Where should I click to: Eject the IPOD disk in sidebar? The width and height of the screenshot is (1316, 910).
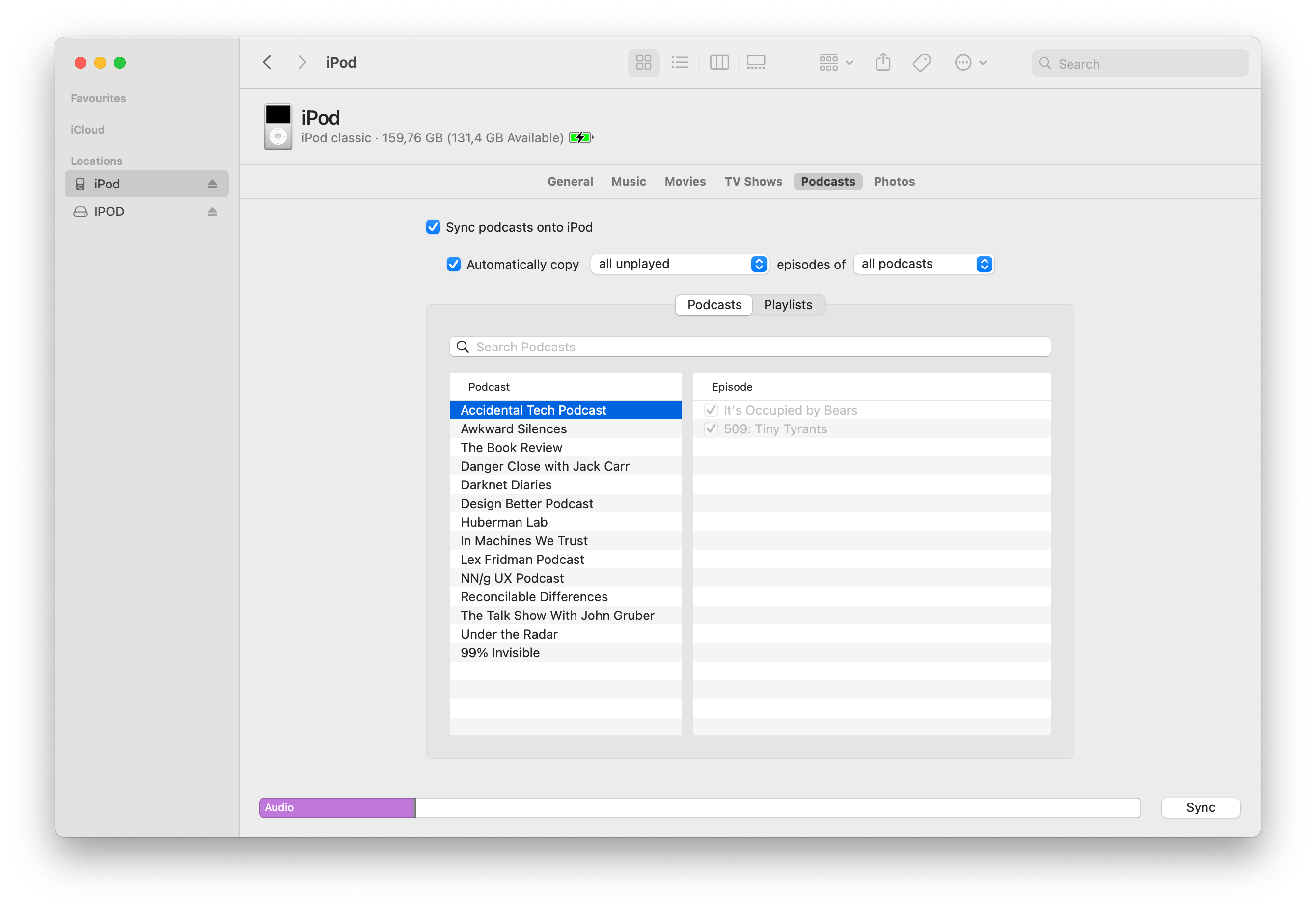[x=212, y=212]
